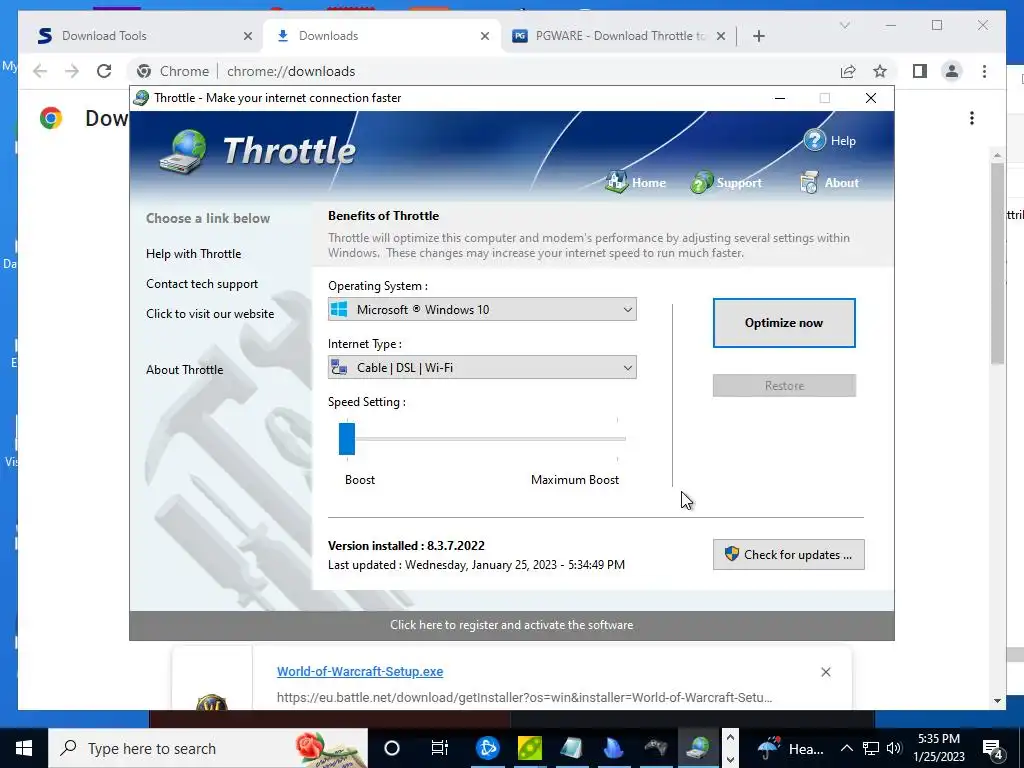
Task: Open Help via the question mark icon
Action: point(814,140)
